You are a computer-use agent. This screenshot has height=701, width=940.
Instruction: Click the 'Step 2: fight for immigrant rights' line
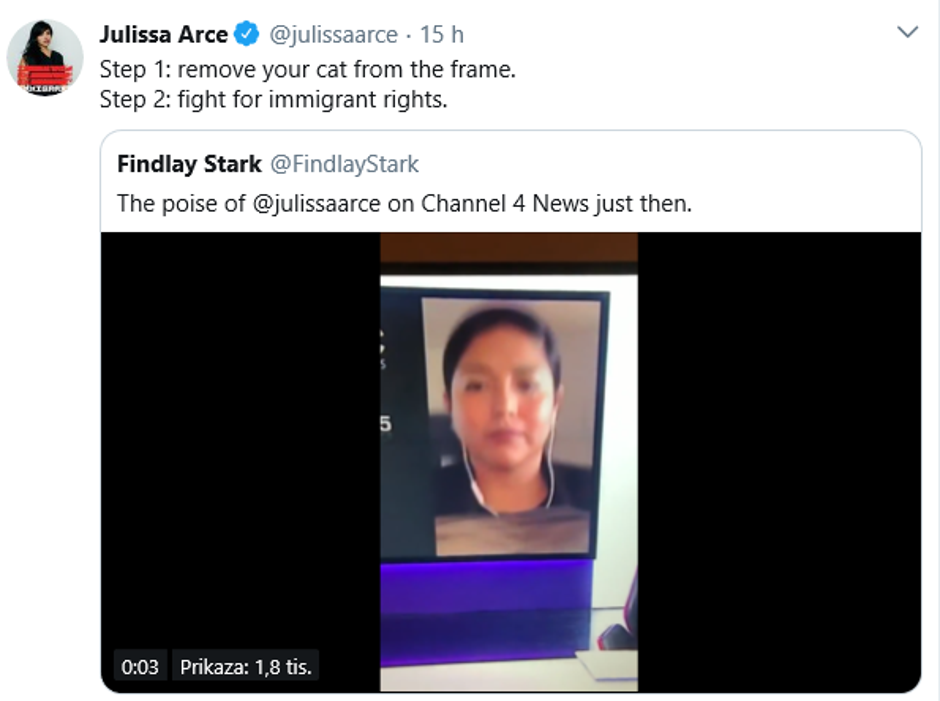click(273, 100)
